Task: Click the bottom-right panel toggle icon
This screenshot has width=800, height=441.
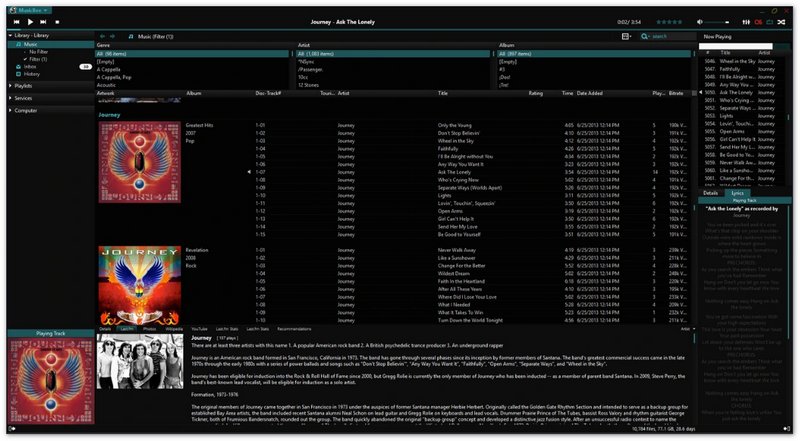Action: pyautogui.click(x=786, y=429)
